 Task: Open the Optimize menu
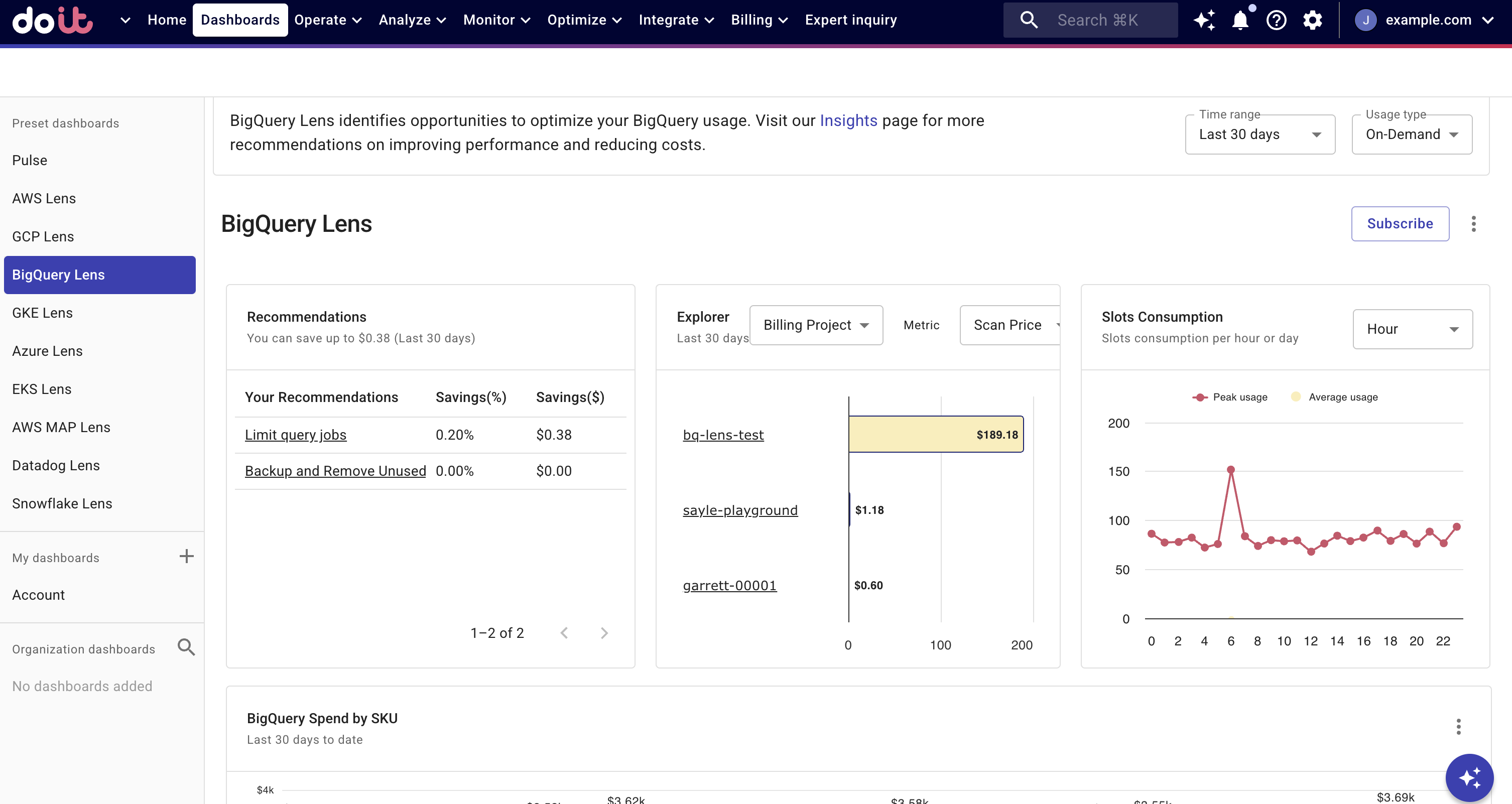tap(584, 20)
